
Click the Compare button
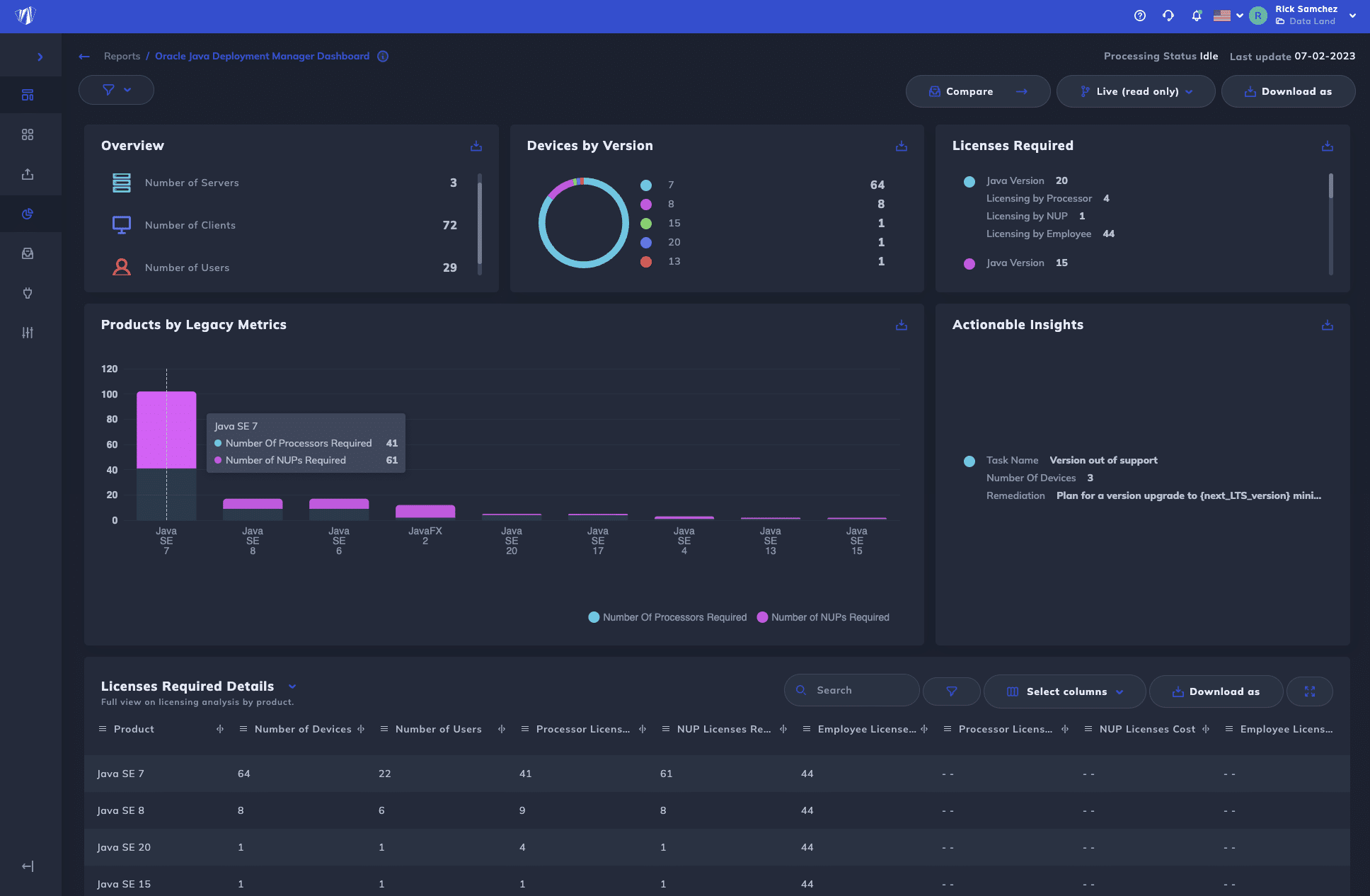978,91
